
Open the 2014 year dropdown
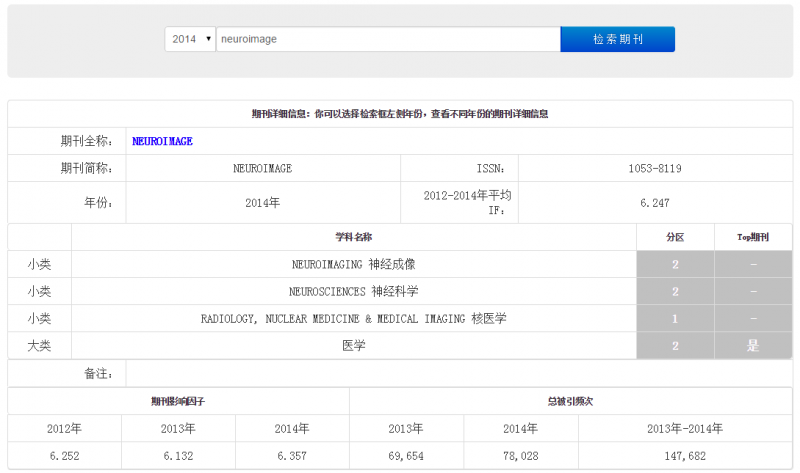point(190,39)
